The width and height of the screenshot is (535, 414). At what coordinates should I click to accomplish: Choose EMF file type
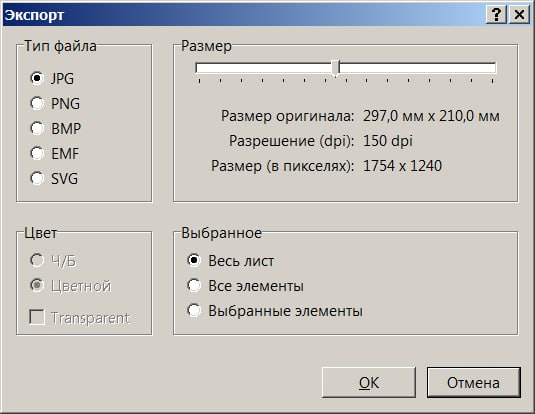[x=55, y=153]
